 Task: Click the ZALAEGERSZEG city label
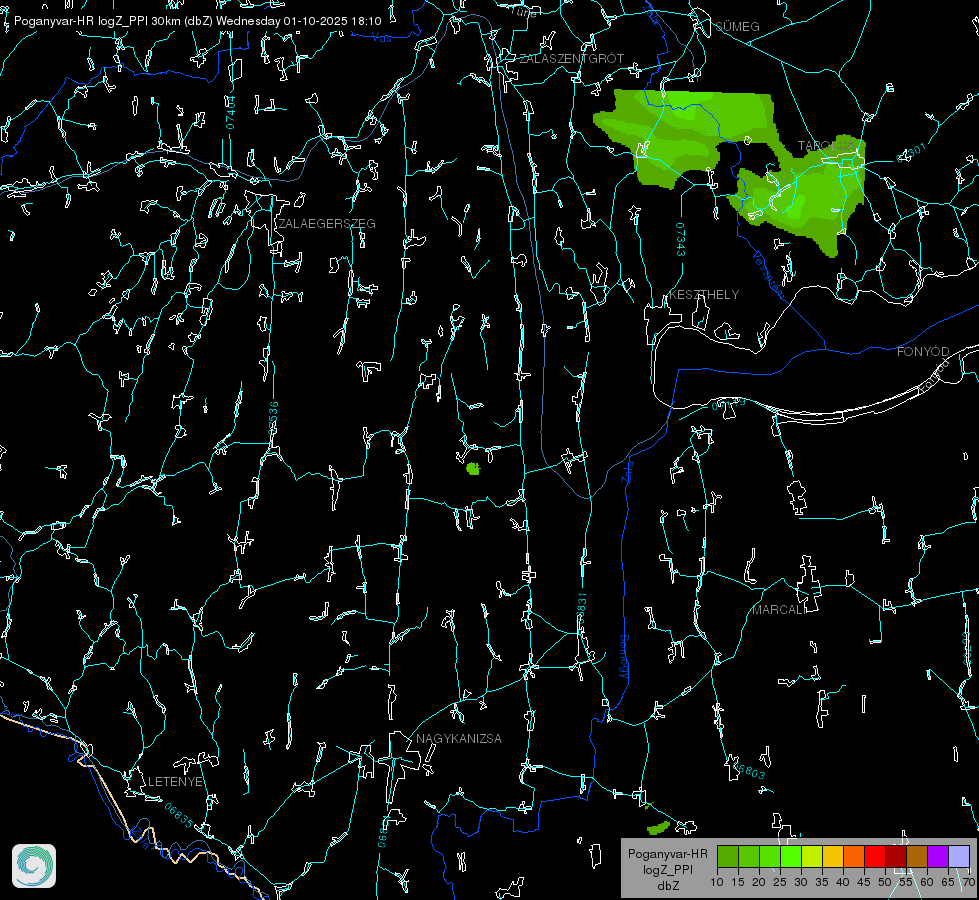point(327,224)
